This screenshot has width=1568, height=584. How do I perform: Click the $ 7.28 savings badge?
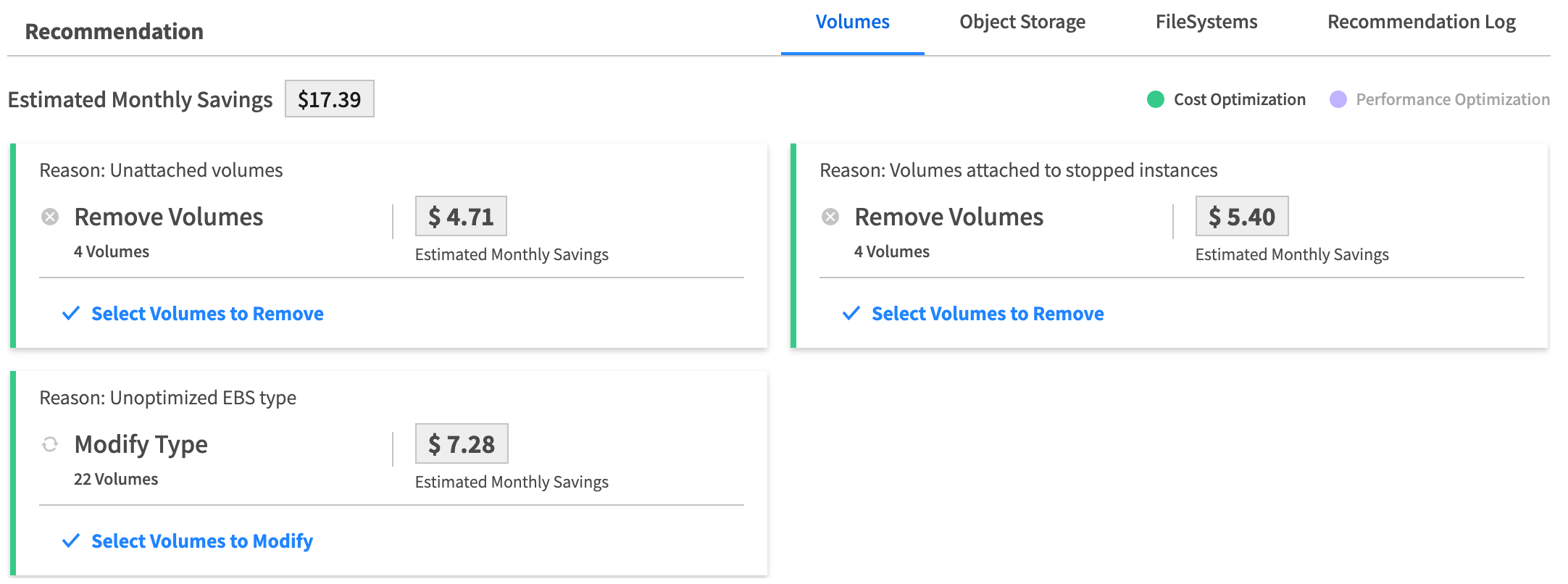click(x=462, y=444)
